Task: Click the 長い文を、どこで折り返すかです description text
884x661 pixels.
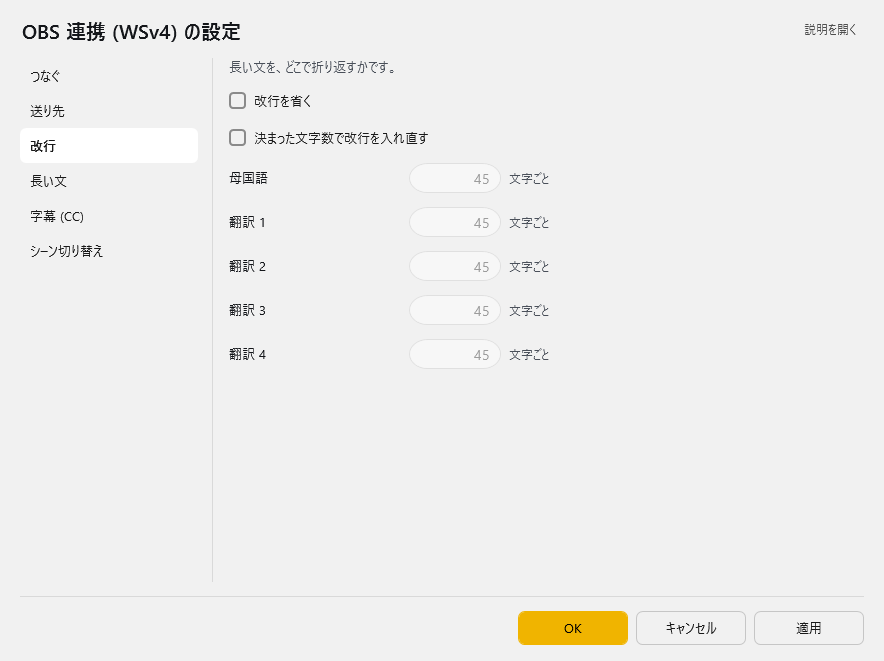Action: 313,67
